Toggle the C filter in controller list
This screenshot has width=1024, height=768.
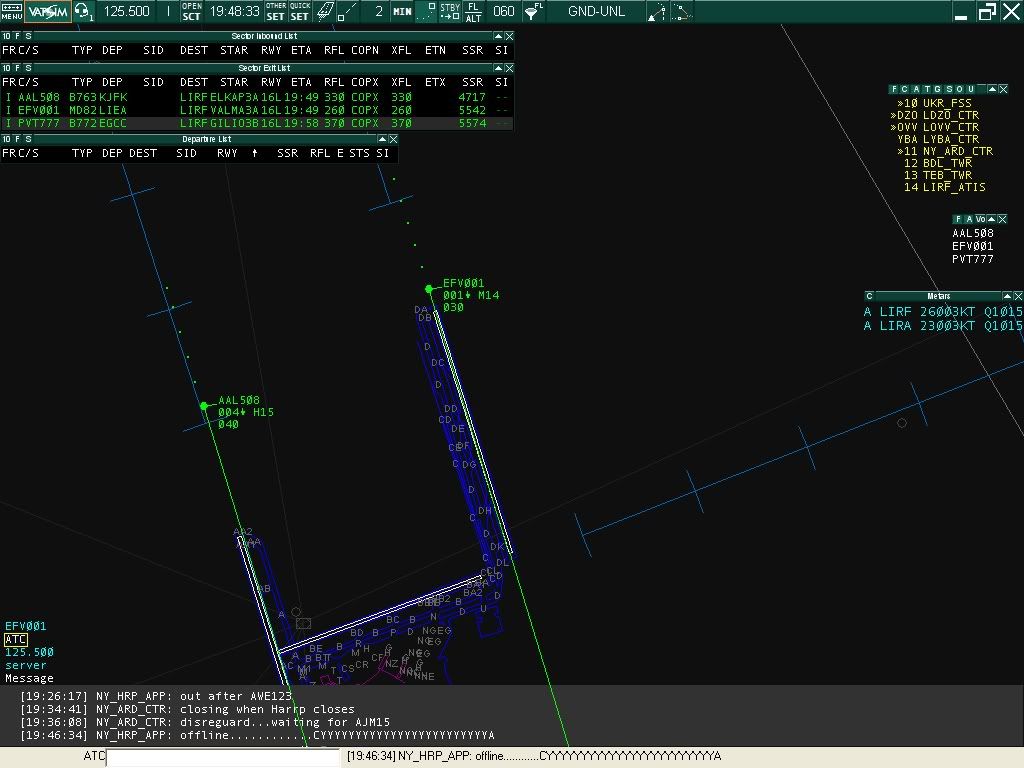(x=904, y=89)
